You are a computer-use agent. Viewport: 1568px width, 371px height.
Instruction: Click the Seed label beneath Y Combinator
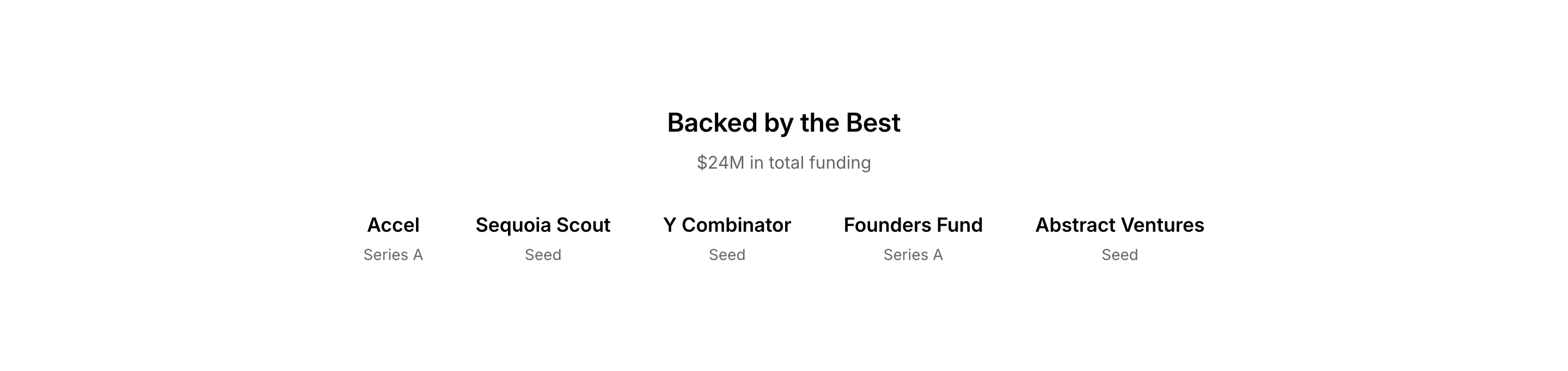[727, 255]
